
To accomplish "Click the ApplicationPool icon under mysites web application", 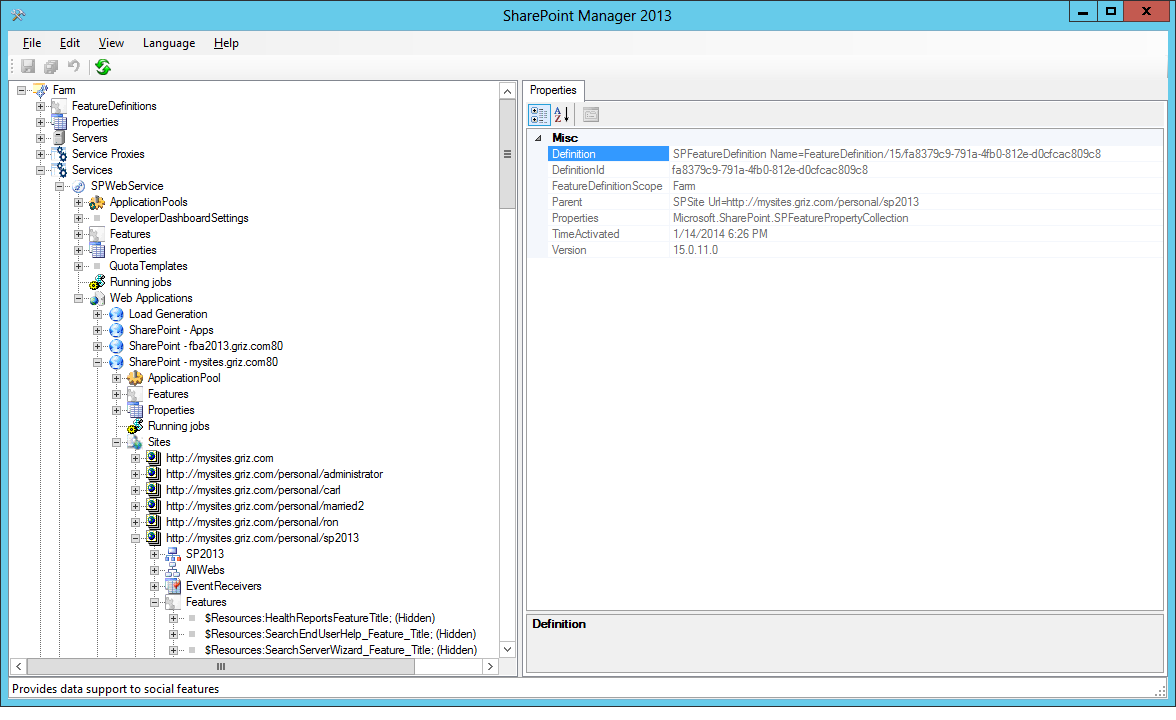I will coord(134,377).
